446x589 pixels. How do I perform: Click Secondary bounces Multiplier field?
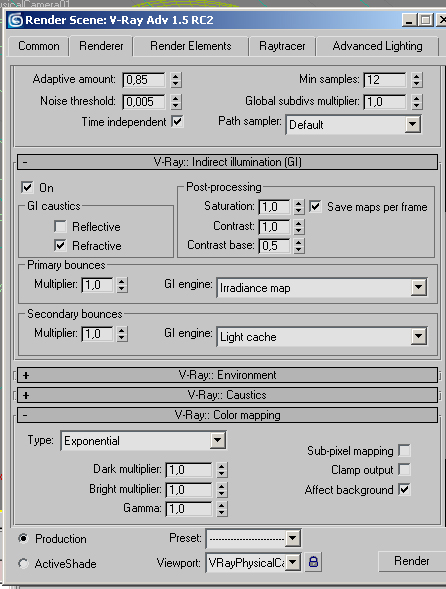97,334
